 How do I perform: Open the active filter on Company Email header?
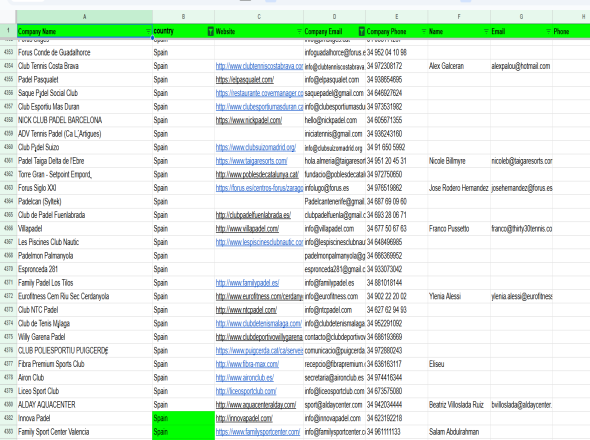[x=362, y=32]
